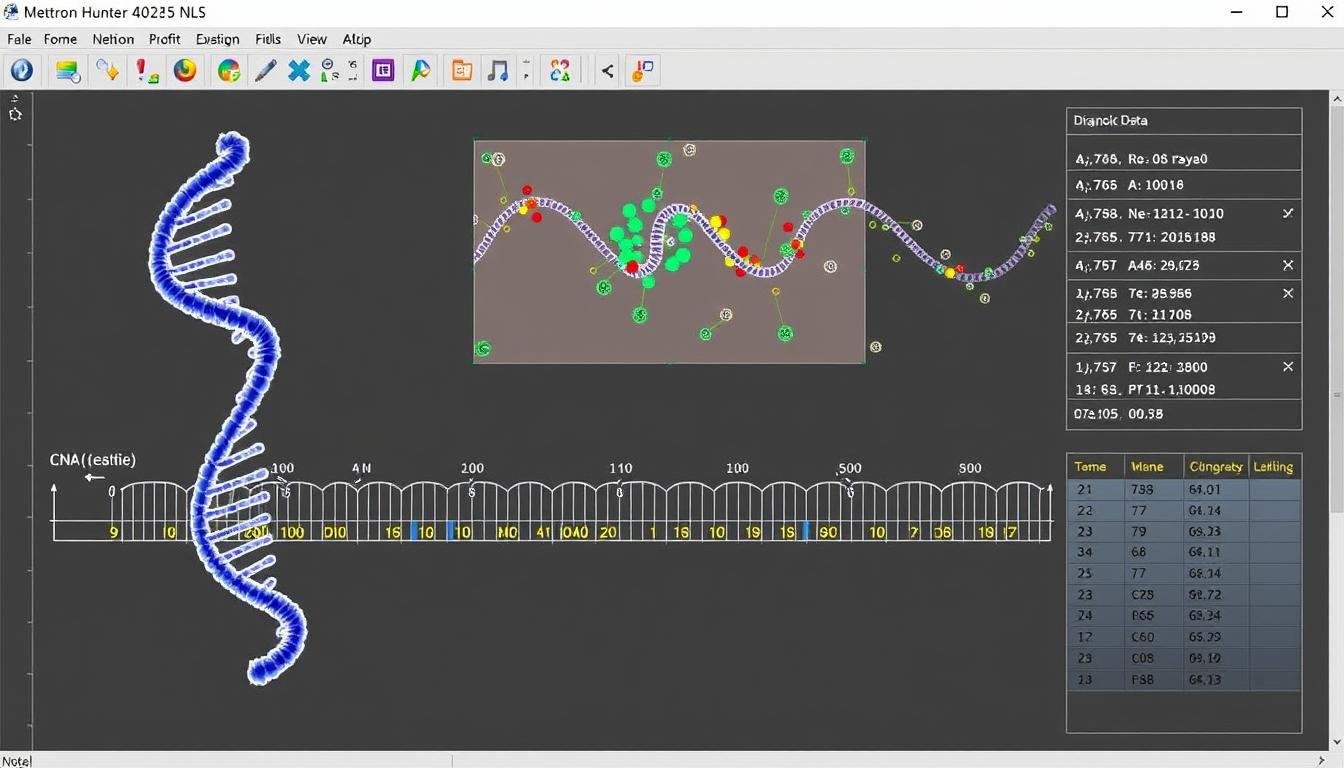
Task: Dismiss the A,757 A46 entry with its X
Action: coord(1288,265)
